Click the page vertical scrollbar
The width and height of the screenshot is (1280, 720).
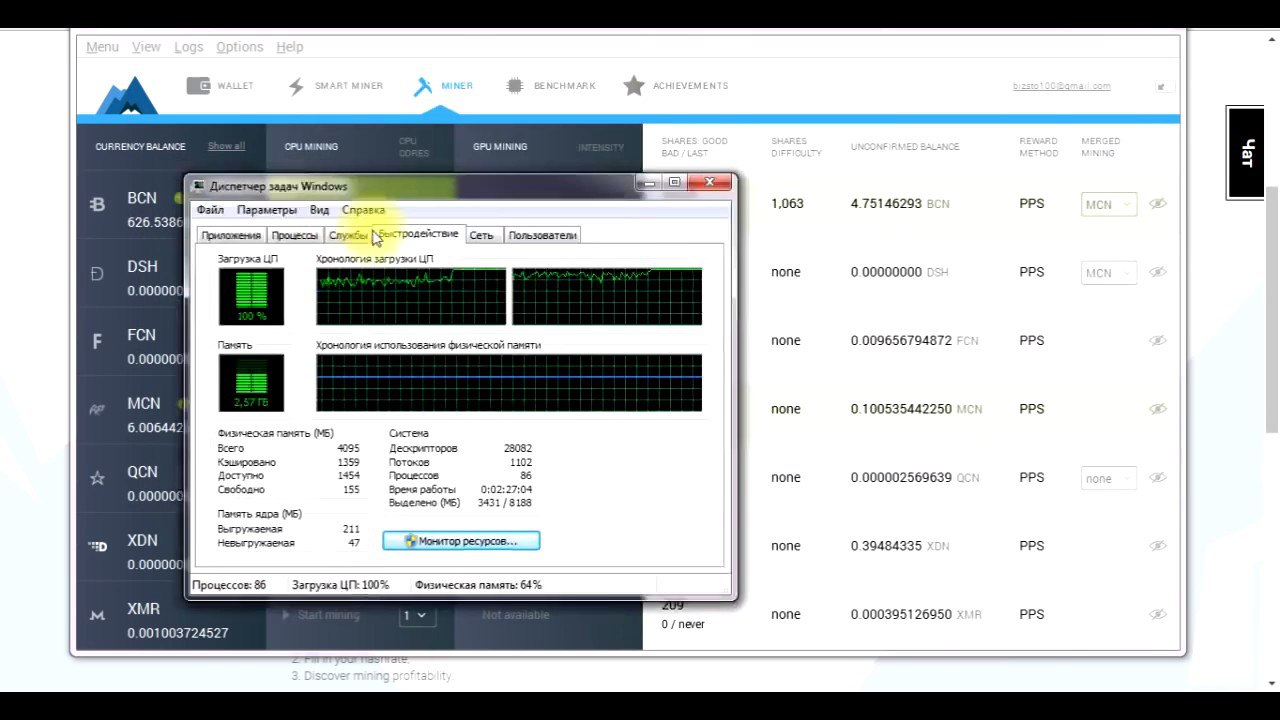point(1272,310)
